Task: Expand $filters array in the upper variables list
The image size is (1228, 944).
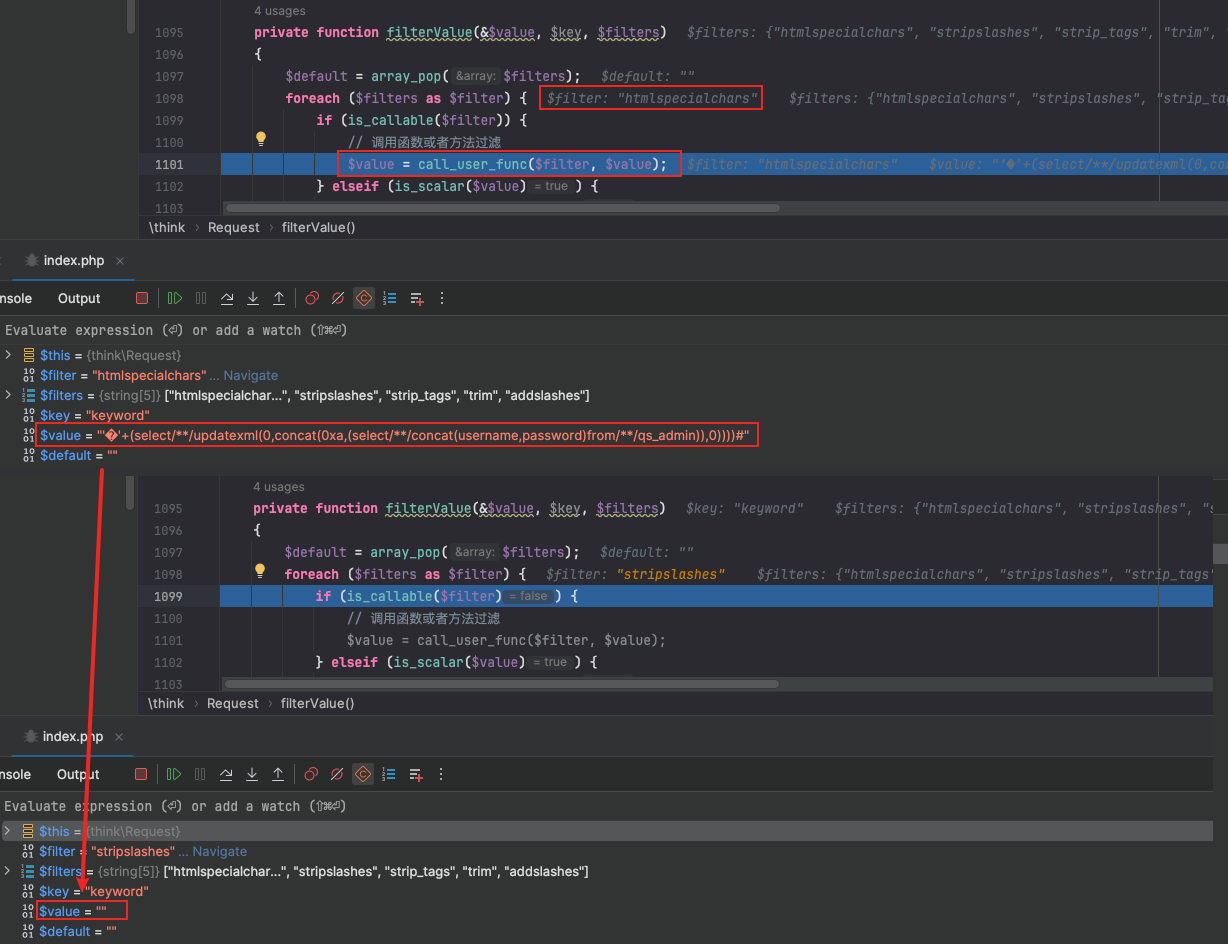Action: coord(9,395)
